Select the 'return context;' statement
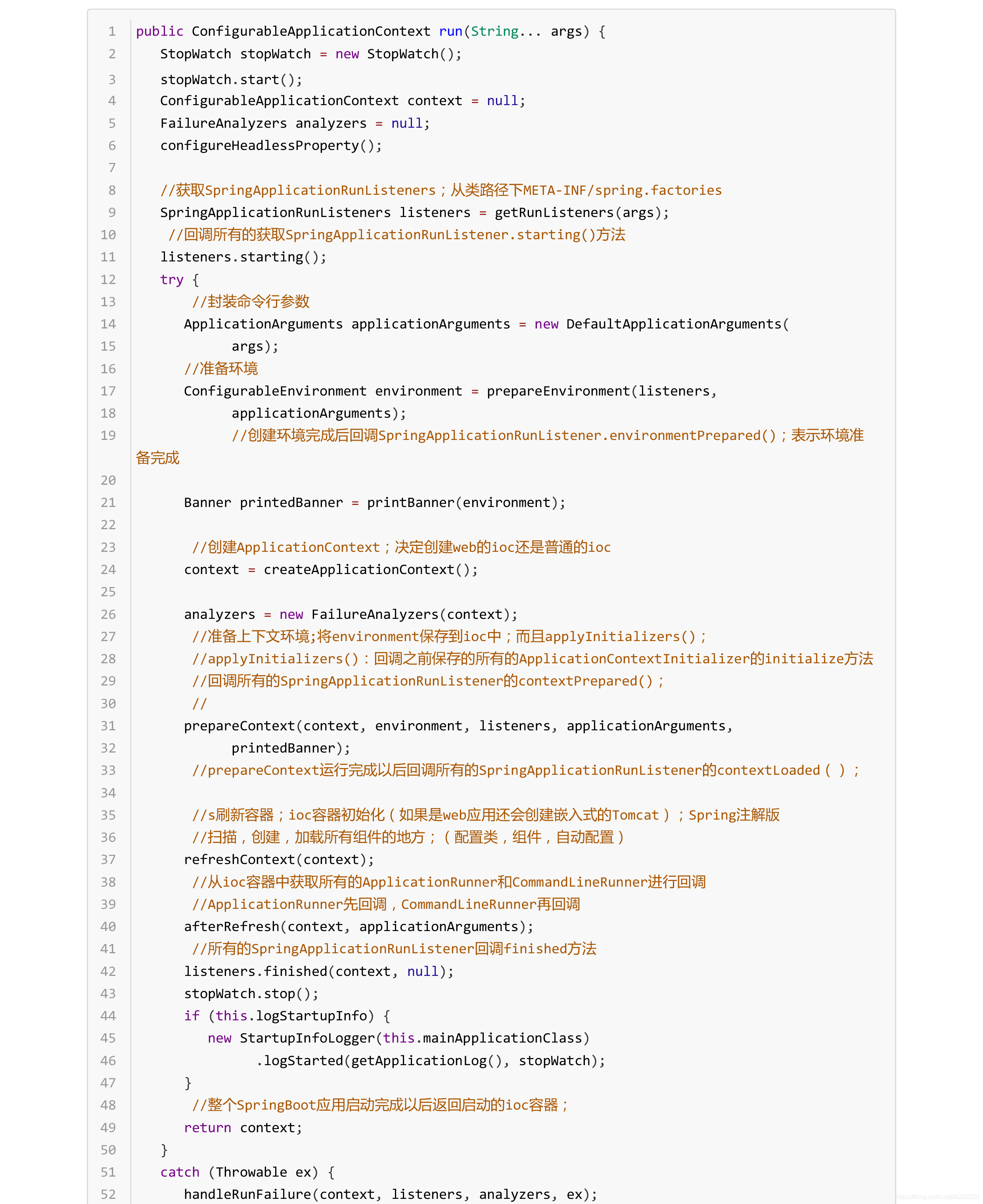The width and height of the screenshot is (983, 1204). point(242,1127)
